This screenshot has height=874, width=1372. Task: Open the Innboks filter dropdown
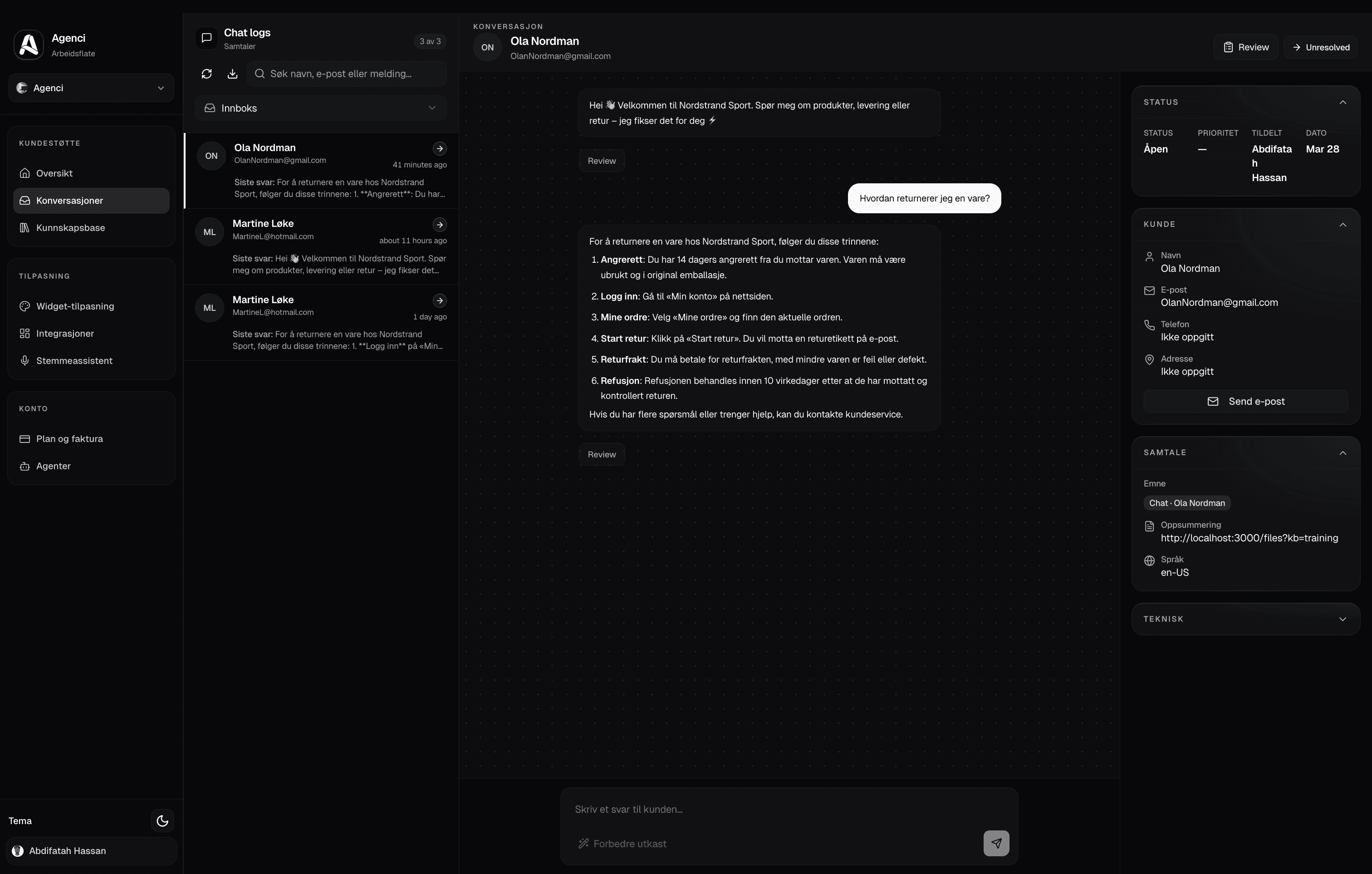tap(321, 108)
